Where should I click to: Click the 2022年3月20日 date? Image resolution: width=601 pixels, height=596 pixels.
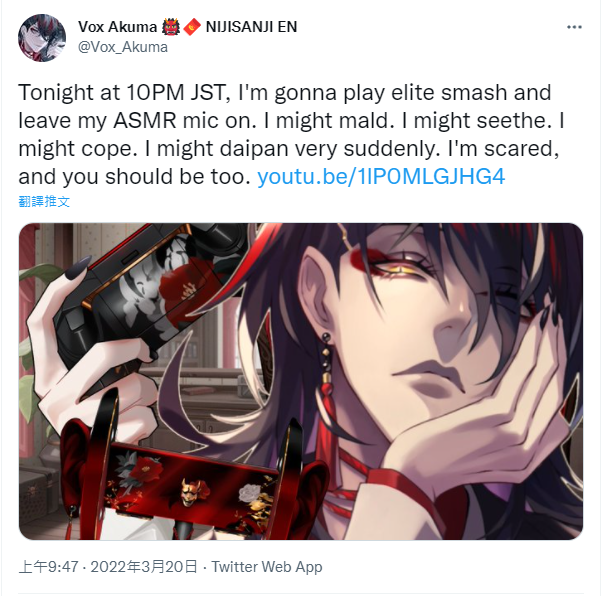pos(144,566)
